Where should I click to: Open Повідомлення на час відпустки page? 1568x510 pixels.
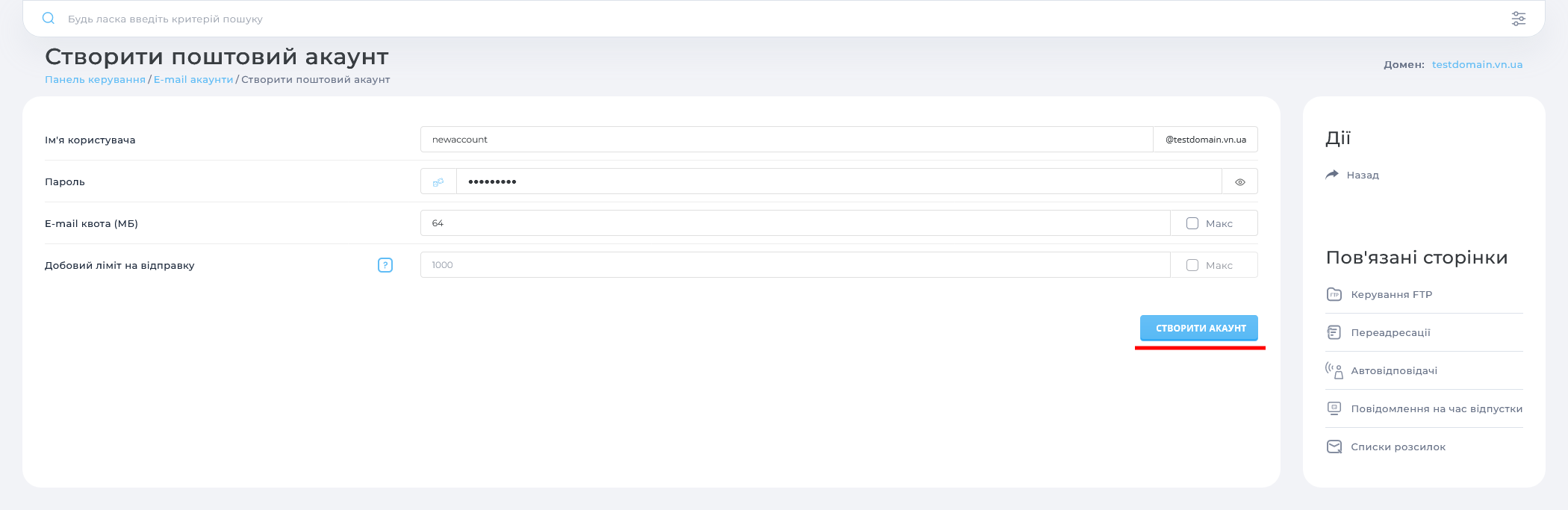1436,408
